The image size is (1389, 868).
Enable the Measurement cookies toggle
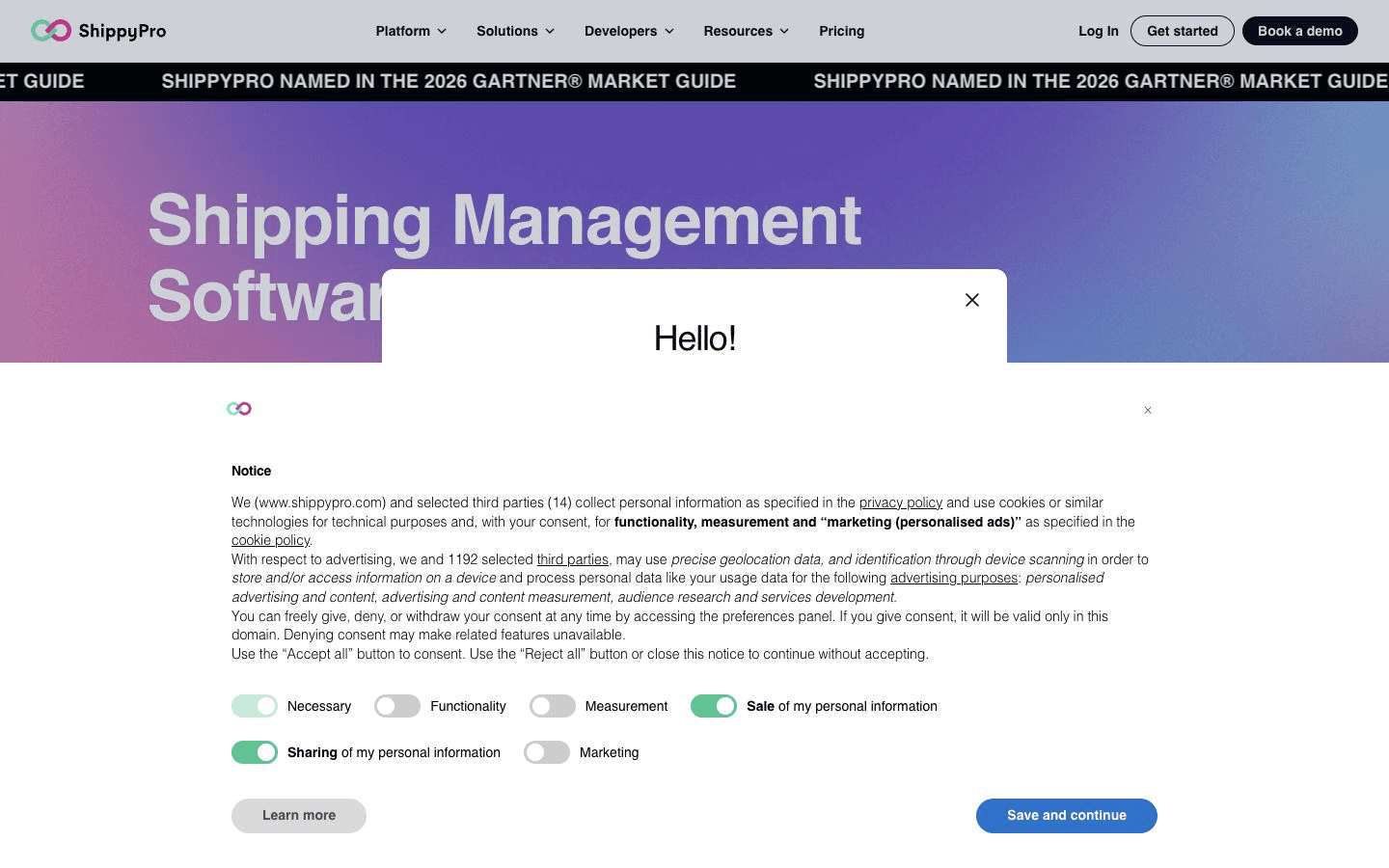tap(553, 706)
